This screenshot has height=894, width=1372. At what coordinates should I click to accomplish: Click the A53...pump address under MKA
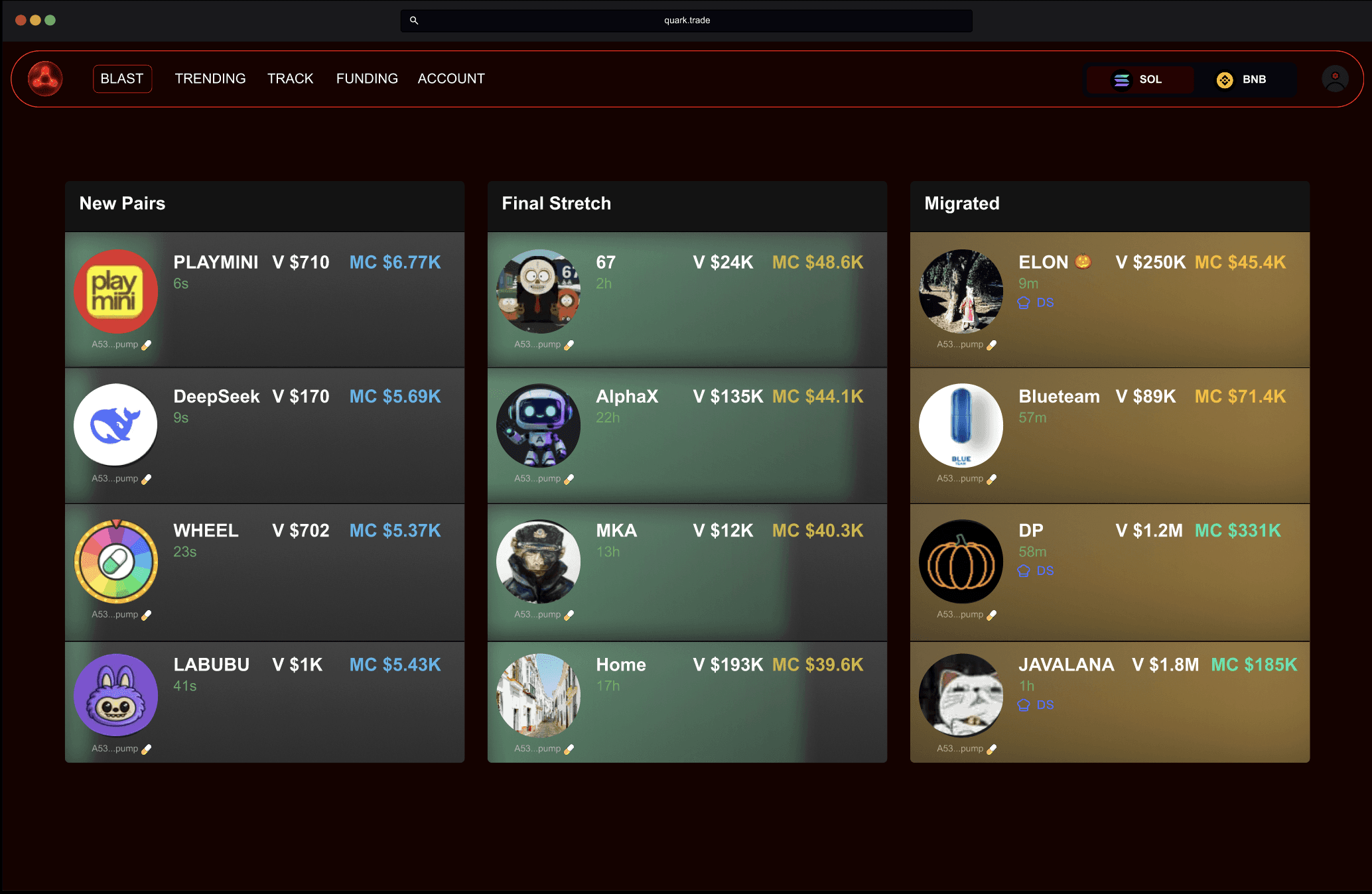click(x=537, y=615)
